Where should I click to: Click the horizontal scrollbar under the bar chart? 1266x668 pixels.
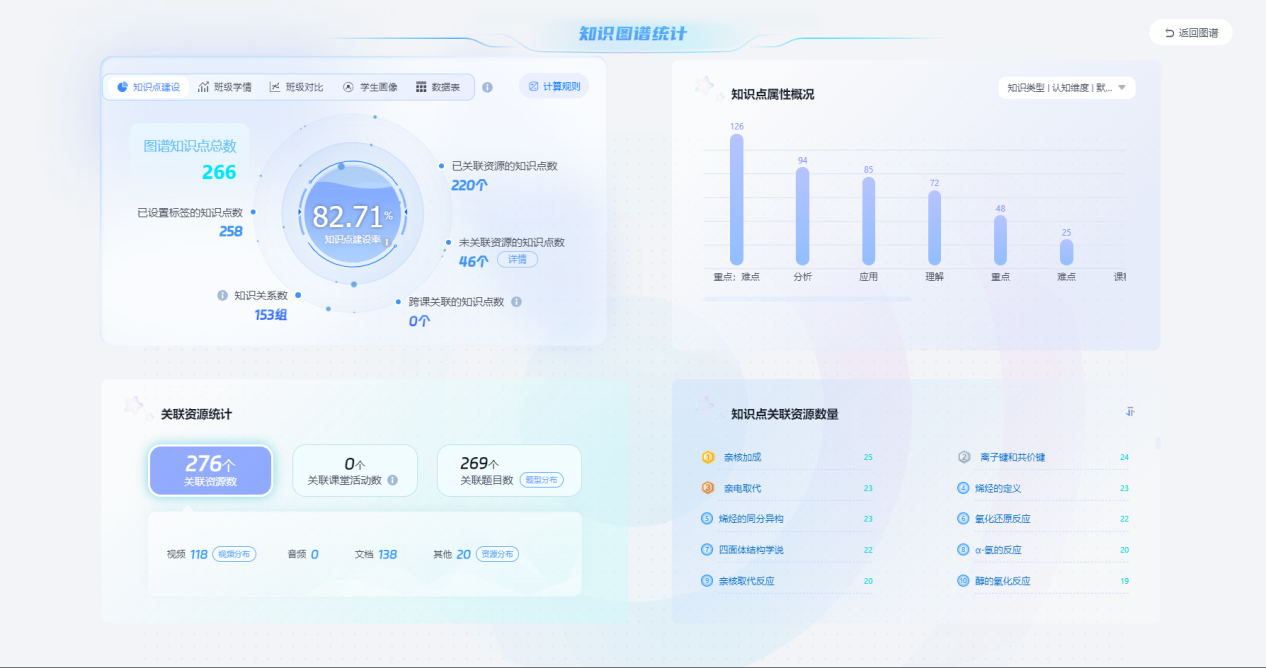807,298
